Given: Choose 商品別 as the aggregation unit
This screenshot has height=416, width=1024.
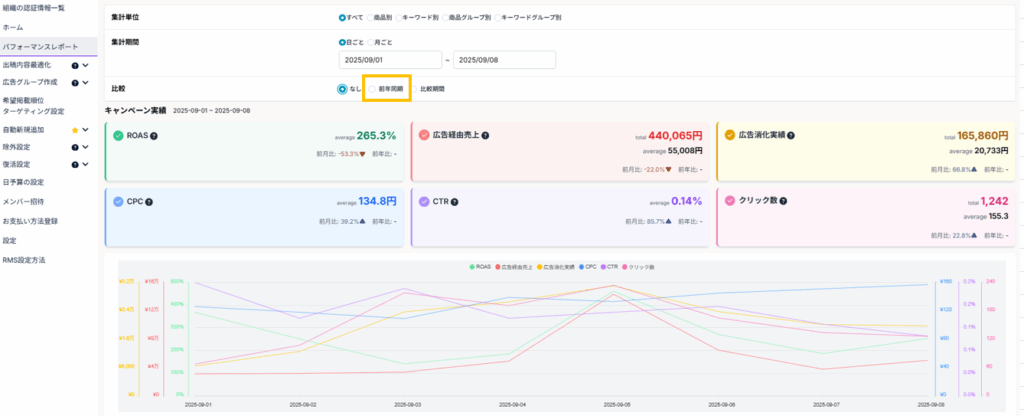Looking at the screenshot, I should (398, 18).
